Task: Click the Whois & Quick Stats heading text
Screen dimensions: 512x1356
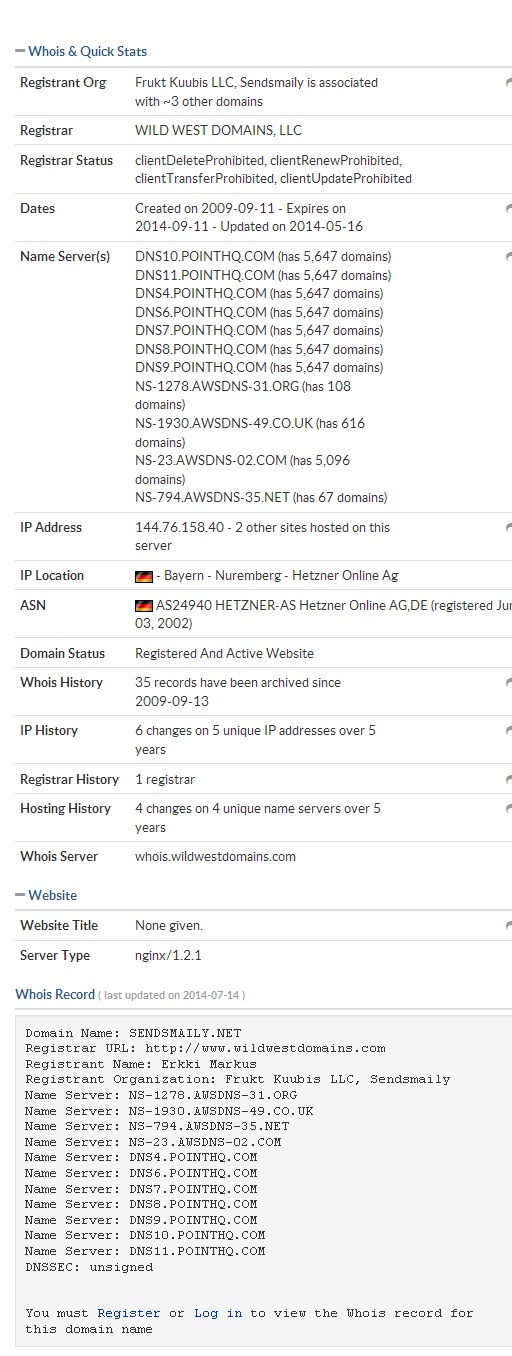Action: pos(88,51)
